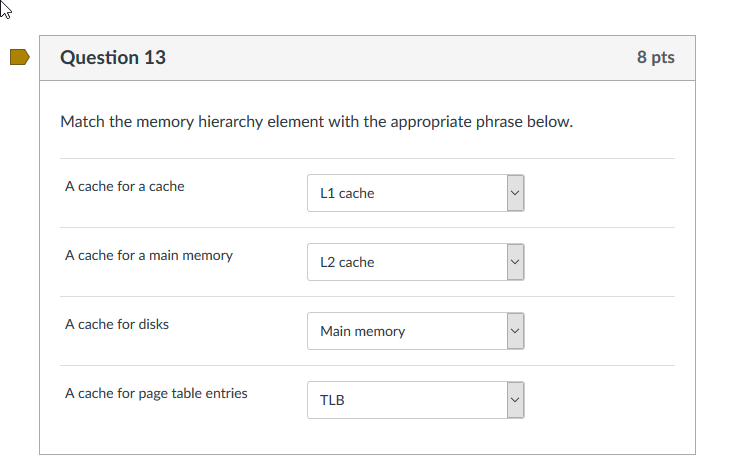Click the Question 13 heading
This screenshot has height=465, width=735.
tap(113, 58)
